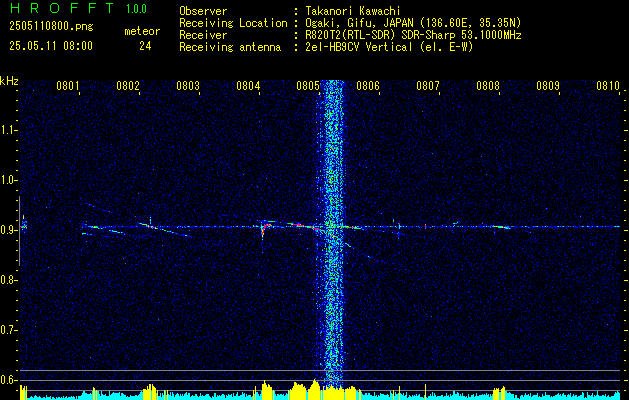Click the 0810 time marker
The height and width of the screenshot is (400, 629).
[x=608, y=86]
